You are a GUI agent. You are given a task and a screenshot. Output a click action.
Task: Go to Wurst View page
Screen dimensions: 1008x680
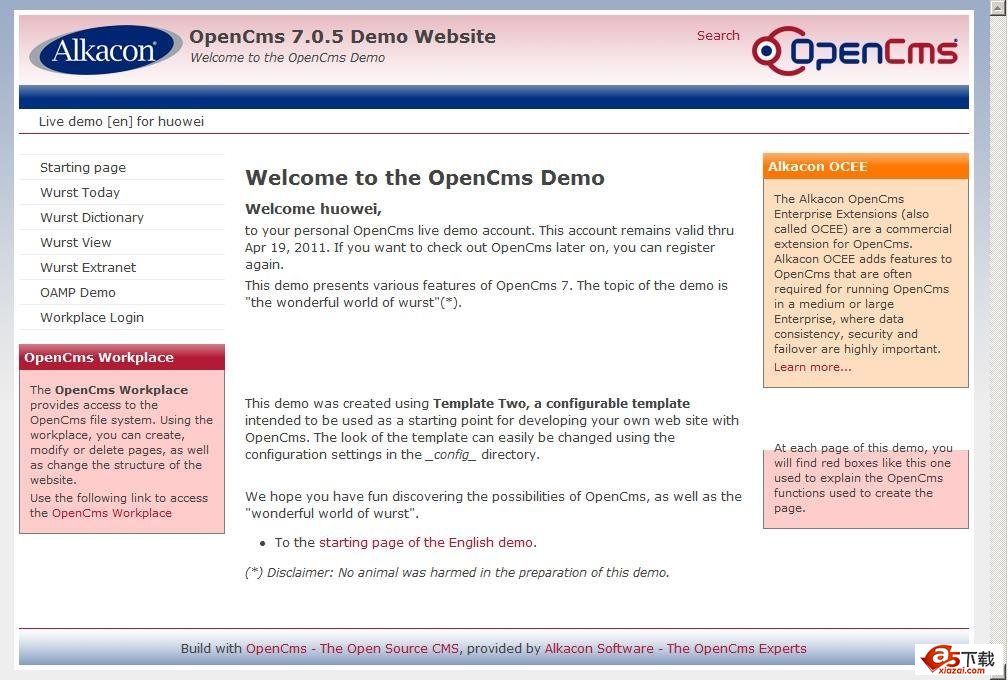(x=76, y=242)
